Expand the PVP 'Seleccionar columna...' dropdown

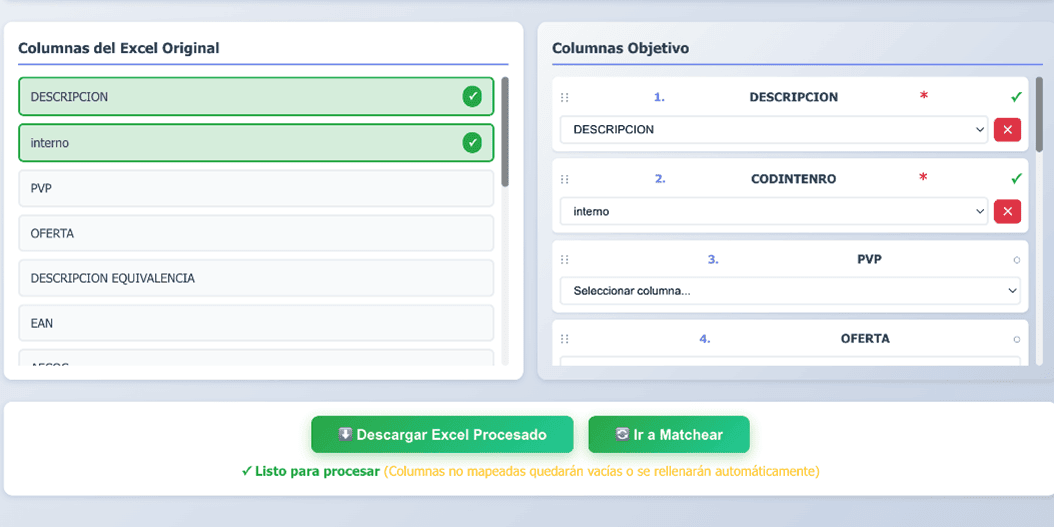789,291
